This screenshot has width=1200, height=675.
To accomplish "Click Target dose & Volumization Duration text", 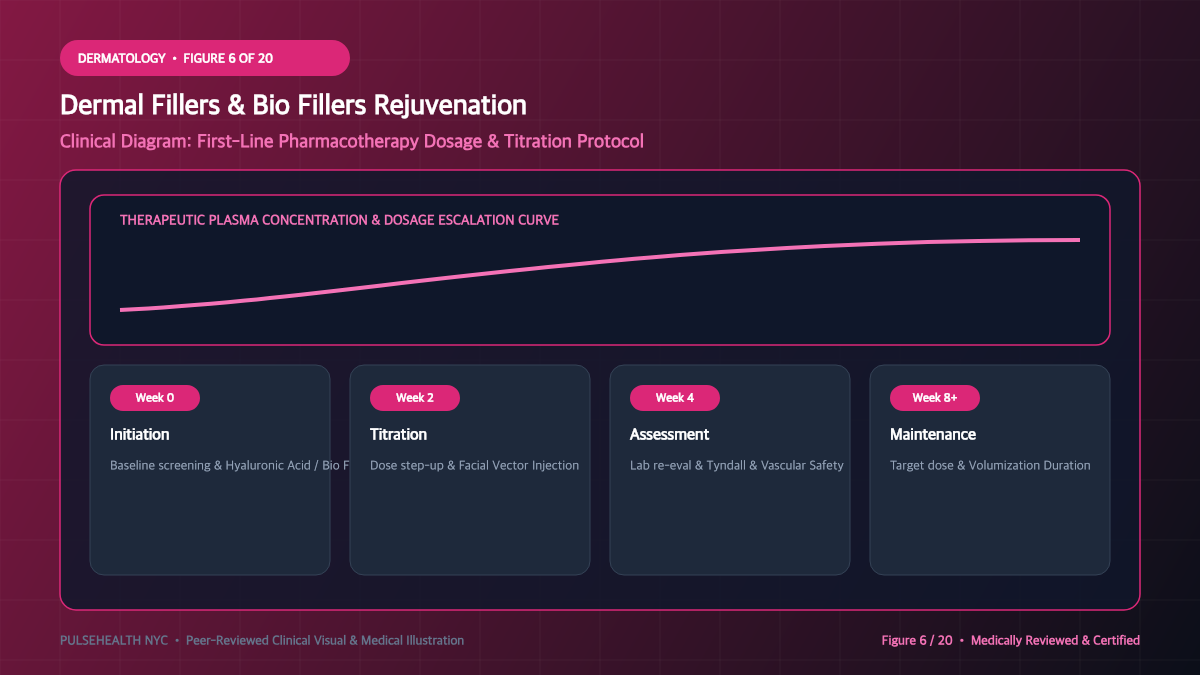I will click(x=990, y=466).
